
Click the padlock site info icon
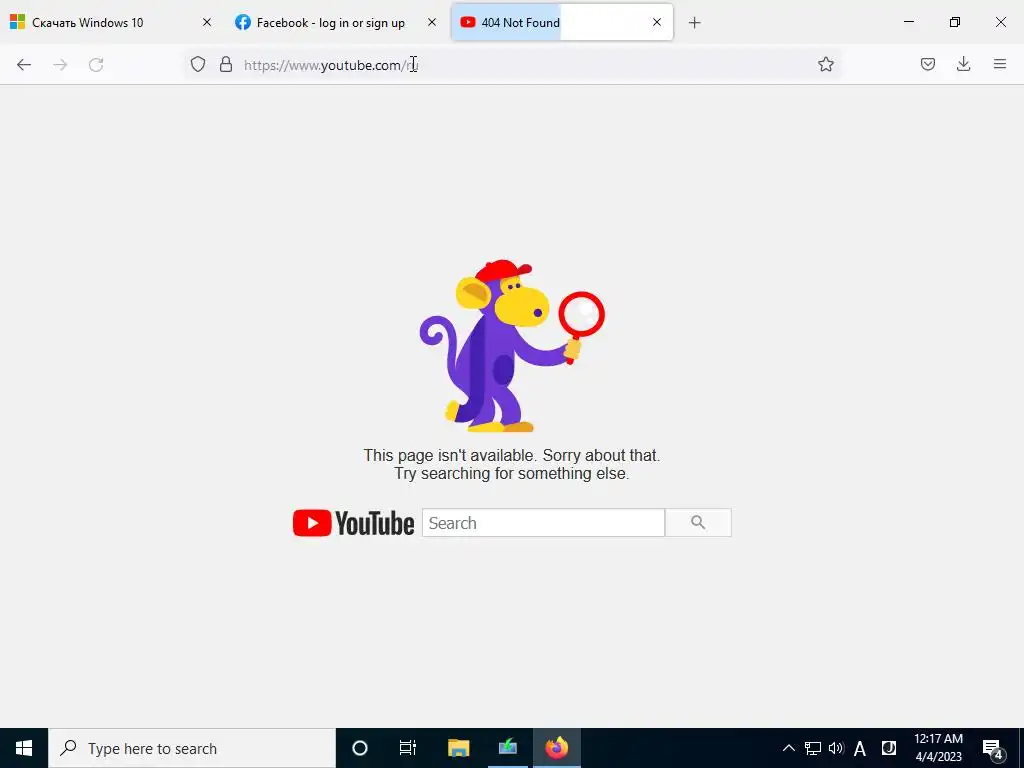tap(226, 64)
